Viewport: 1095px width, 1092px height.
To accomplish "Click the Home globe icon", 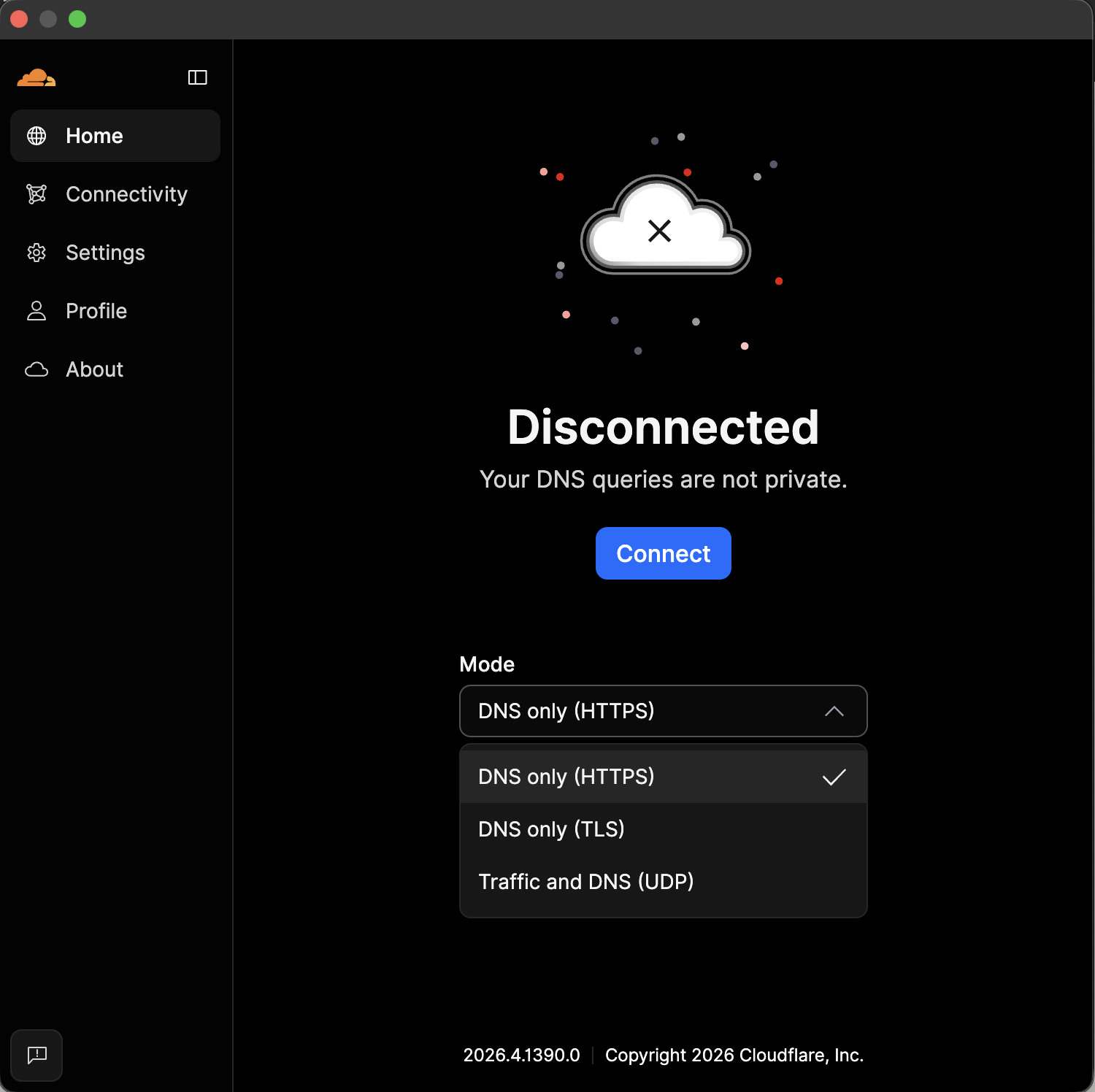I will click(x=36, y=136).
